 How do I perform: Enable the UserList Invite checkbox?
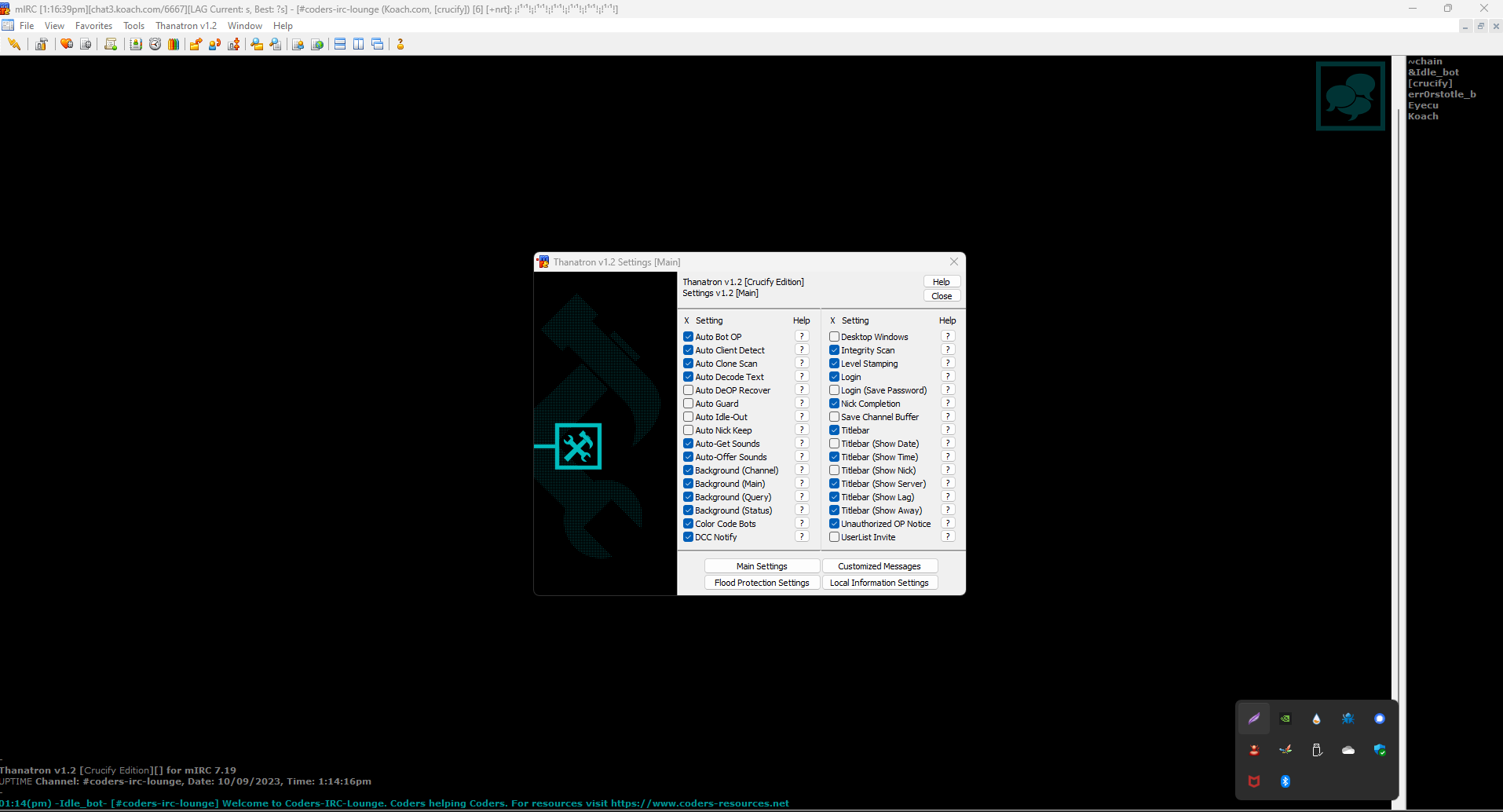click(x=834, y=537)
